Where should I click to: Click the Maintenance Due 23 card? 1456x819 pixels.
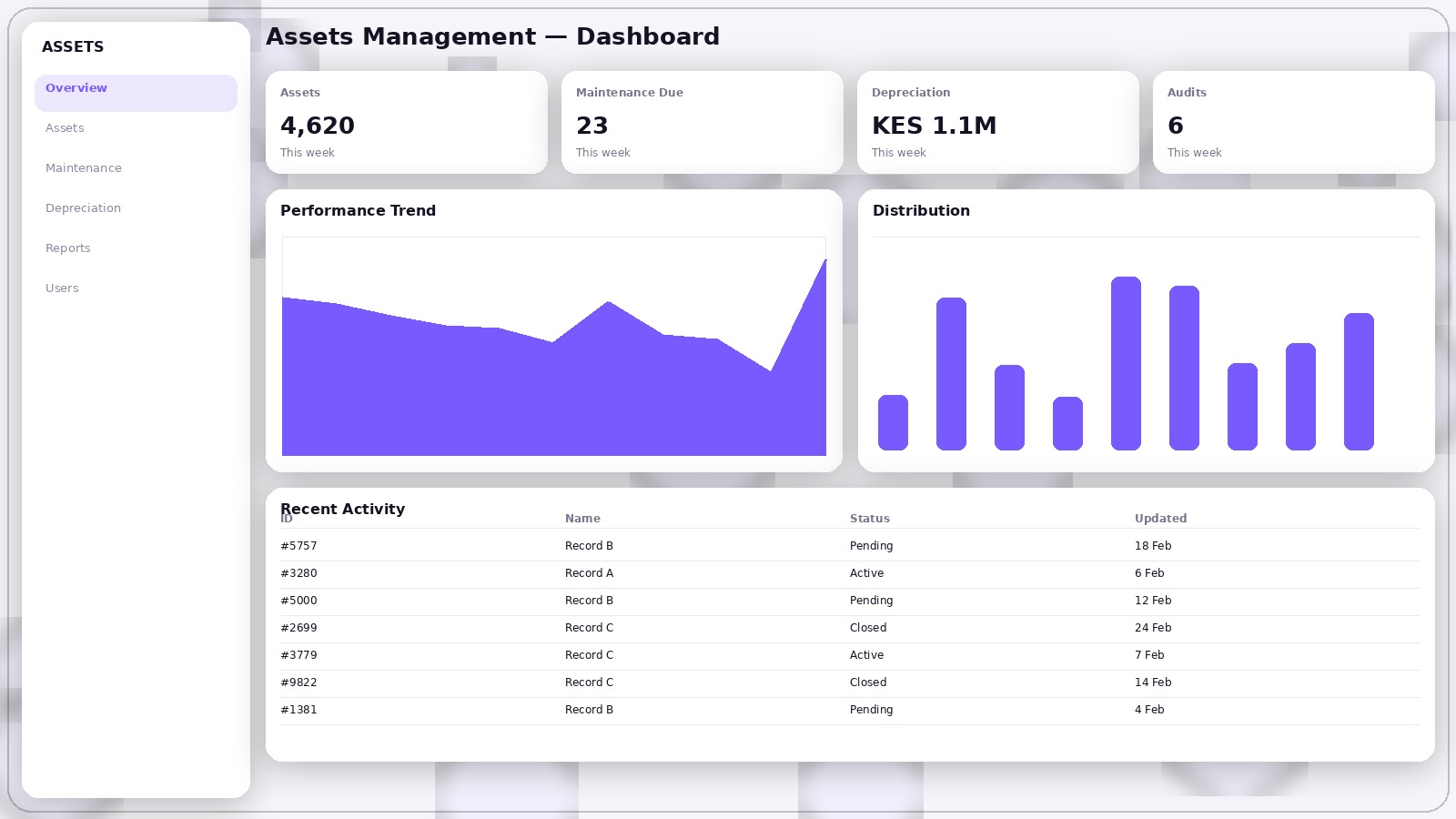pyautogui.click(x=702, y=123)
